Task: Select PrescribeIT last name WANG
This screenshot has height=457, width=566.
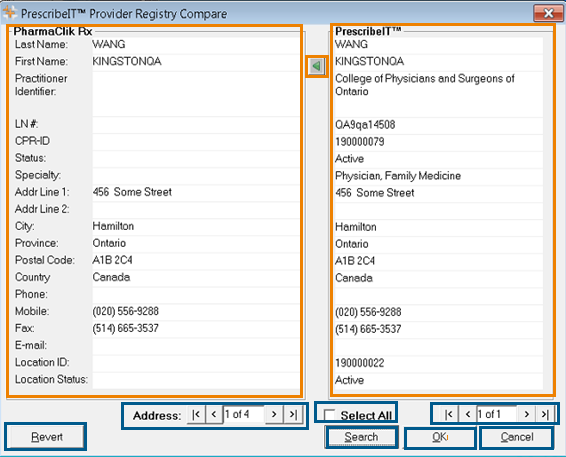Action: [x=439, y=45]
